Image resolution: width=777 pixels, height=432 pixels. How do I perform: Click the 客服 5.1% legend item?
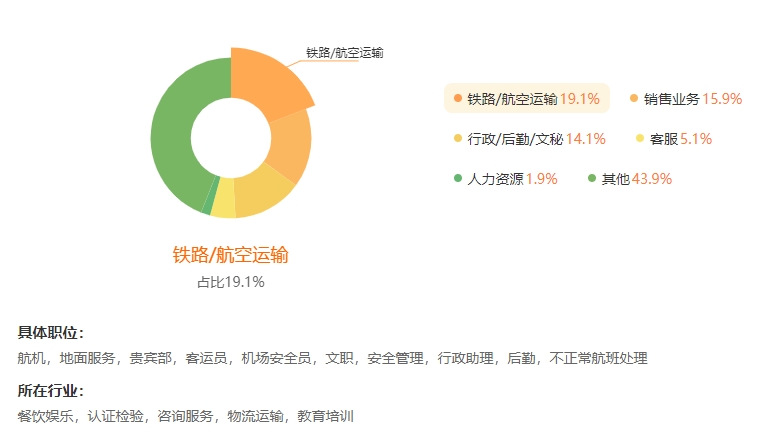click(x=674, y=139)
